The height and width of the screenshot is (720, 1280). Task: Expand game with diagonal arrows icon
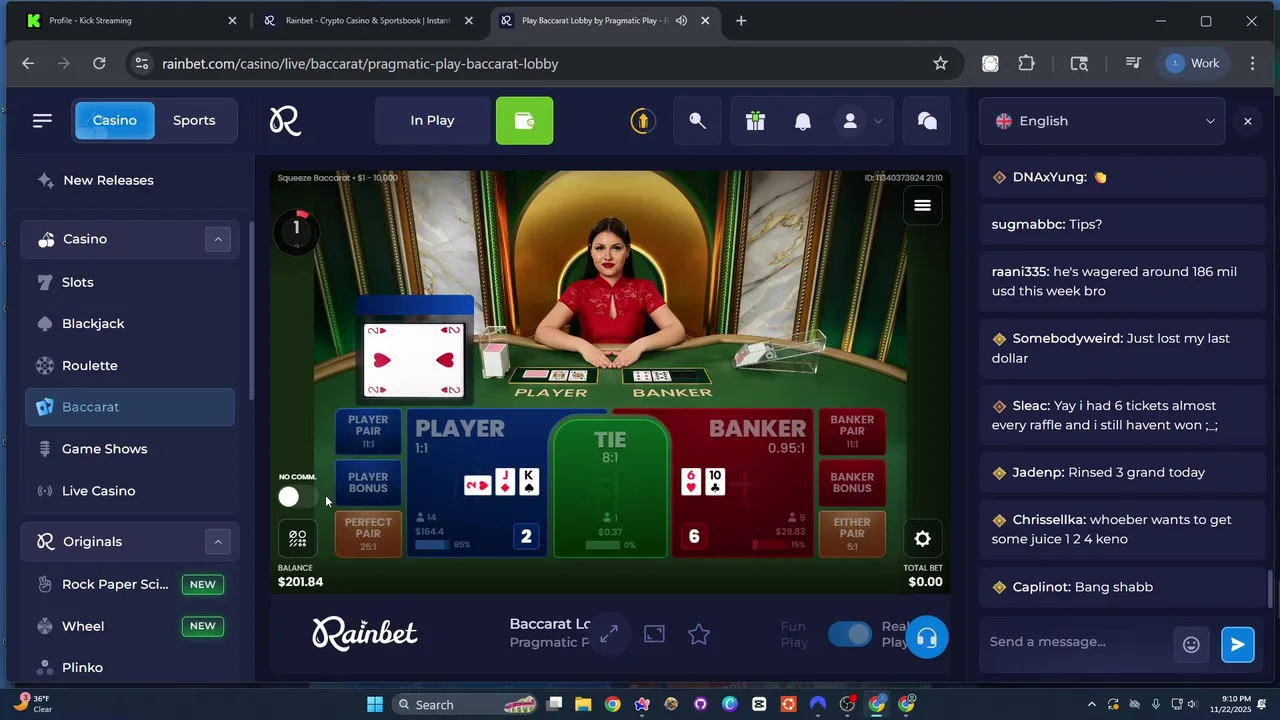click(608, 634)
